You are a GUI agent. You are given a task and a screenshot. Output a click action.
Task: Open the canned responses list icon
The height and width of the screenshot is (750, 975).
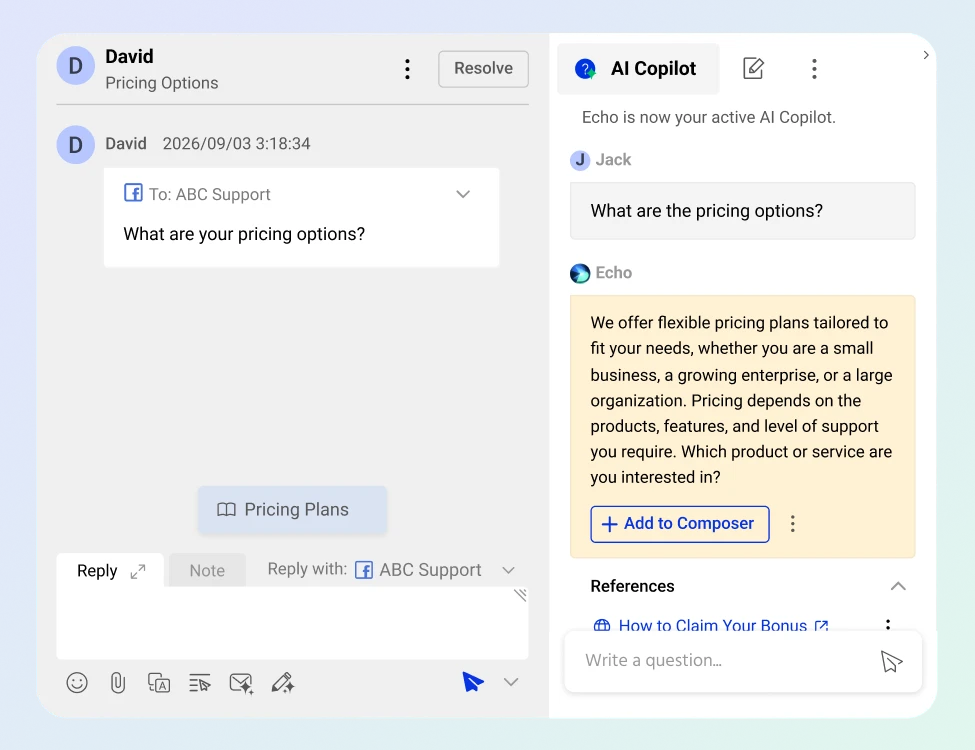[200, 683]
